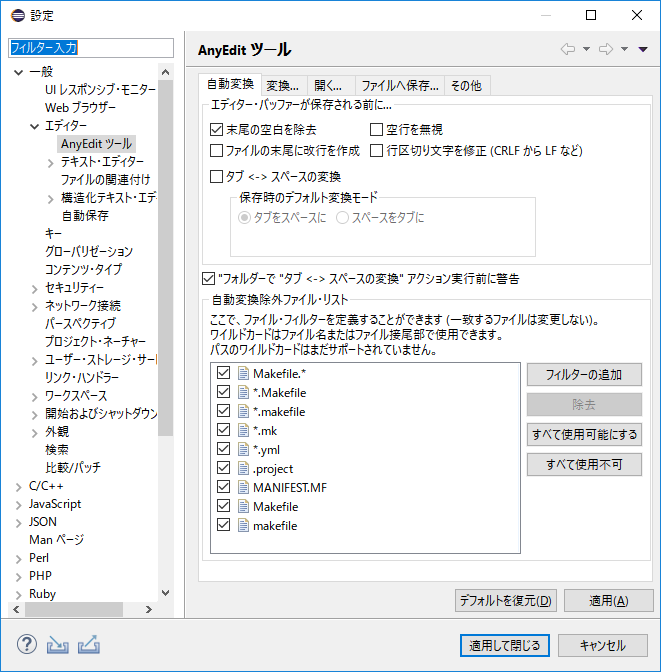
Task: Click the tree scrollbar down arrow
Action: point(165,593)
